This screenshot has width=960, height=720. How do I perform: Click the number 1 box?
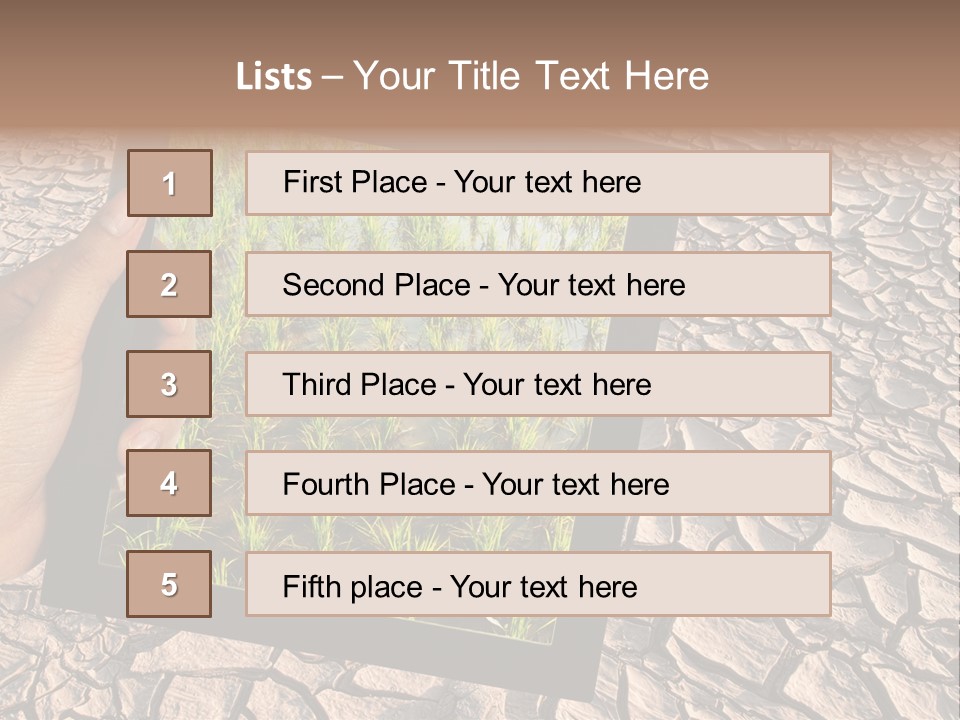click(x=169, y=183)
